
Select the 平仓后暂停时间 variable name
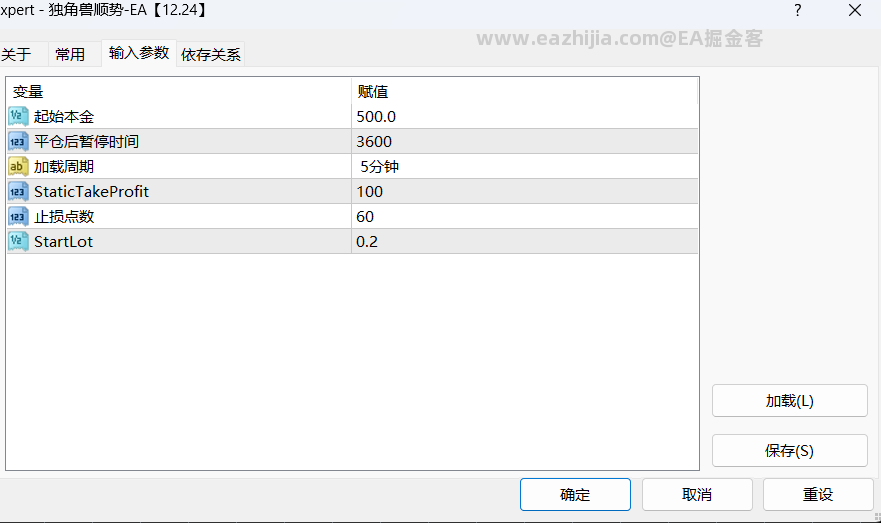(87, 142)
